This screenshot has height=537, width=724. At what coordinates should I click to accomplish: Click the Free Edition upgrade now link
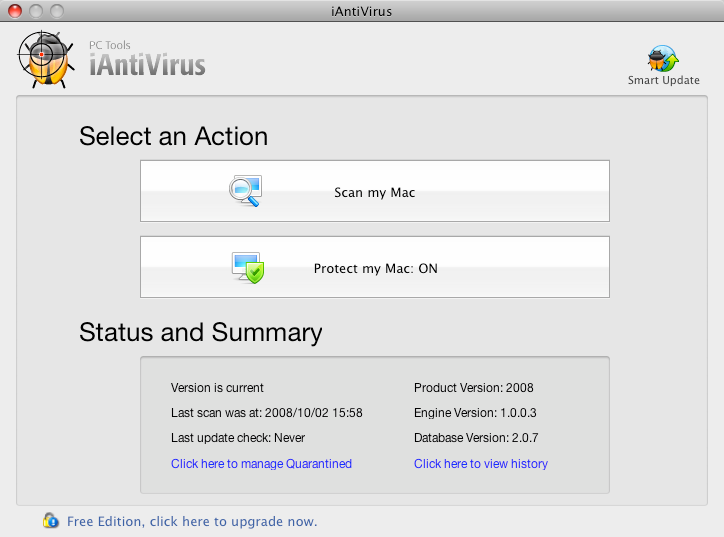coord(192,521)
